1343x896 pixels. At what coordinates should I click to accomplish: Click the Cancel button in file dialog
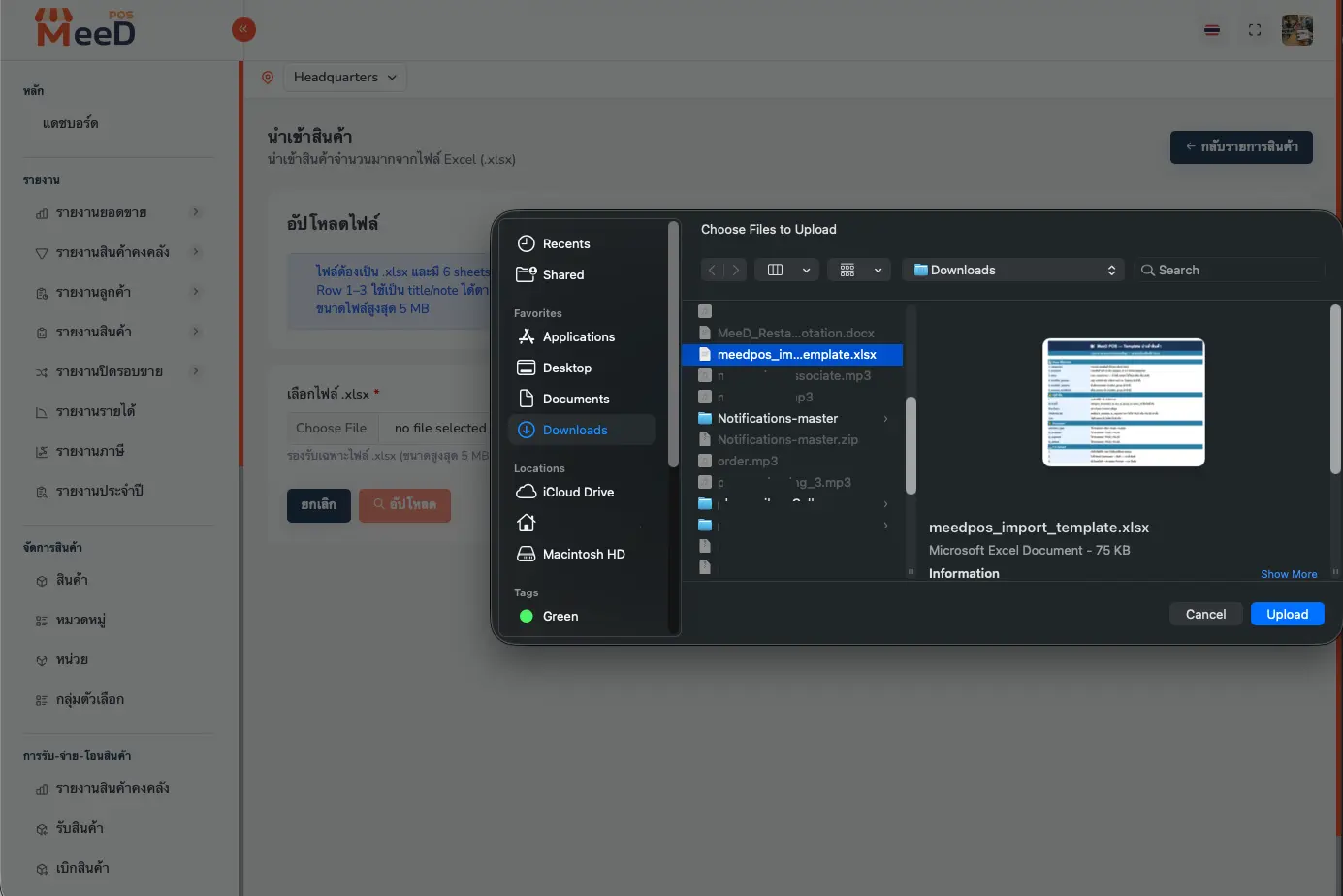[x=1205, y=615]
